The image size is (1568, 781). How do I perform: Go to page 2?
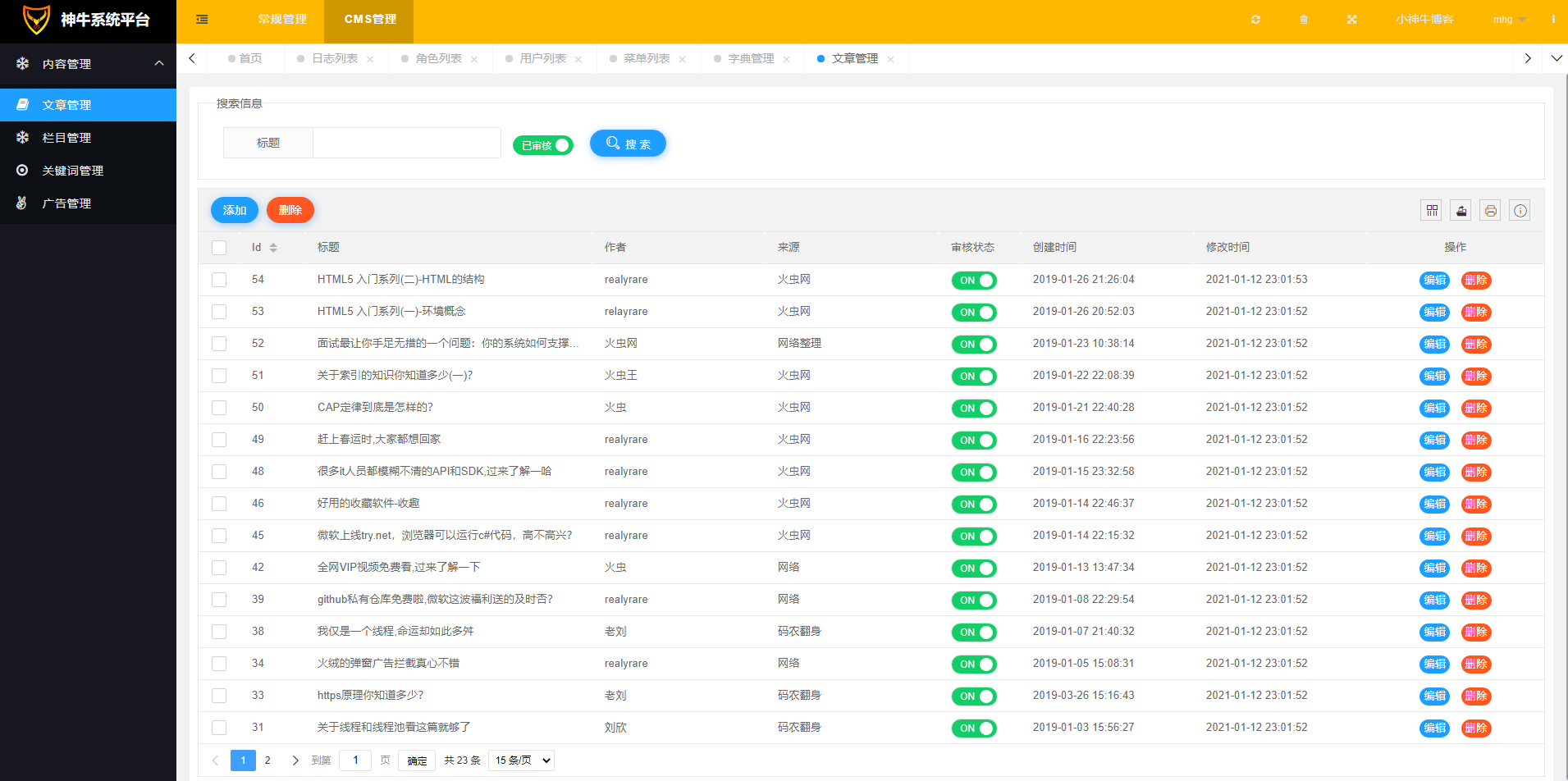[x=267, y=760]
